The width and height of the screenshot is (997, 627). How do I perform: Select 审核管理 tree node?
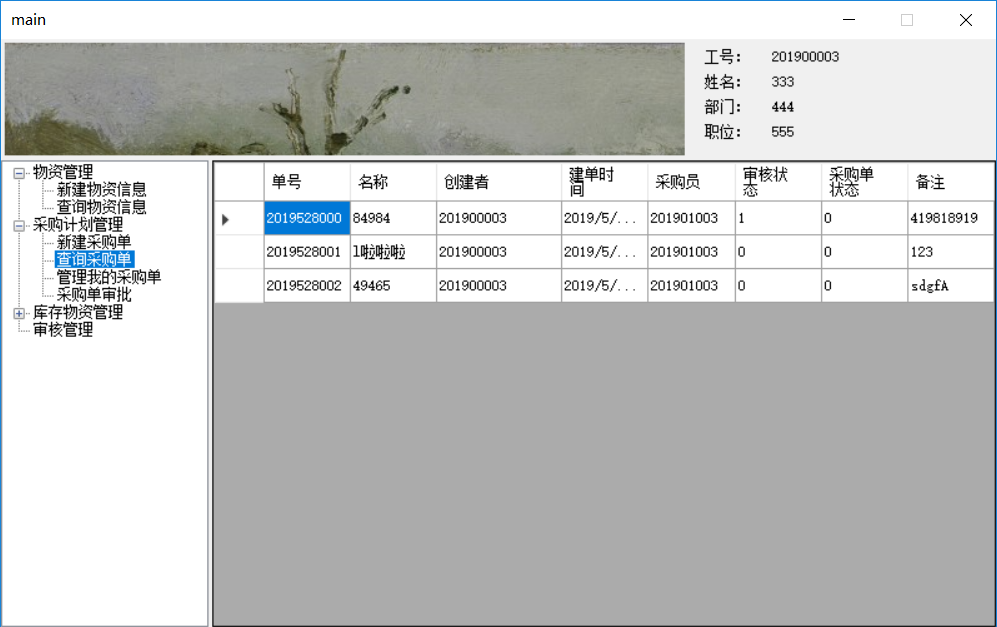pos(63,330)
